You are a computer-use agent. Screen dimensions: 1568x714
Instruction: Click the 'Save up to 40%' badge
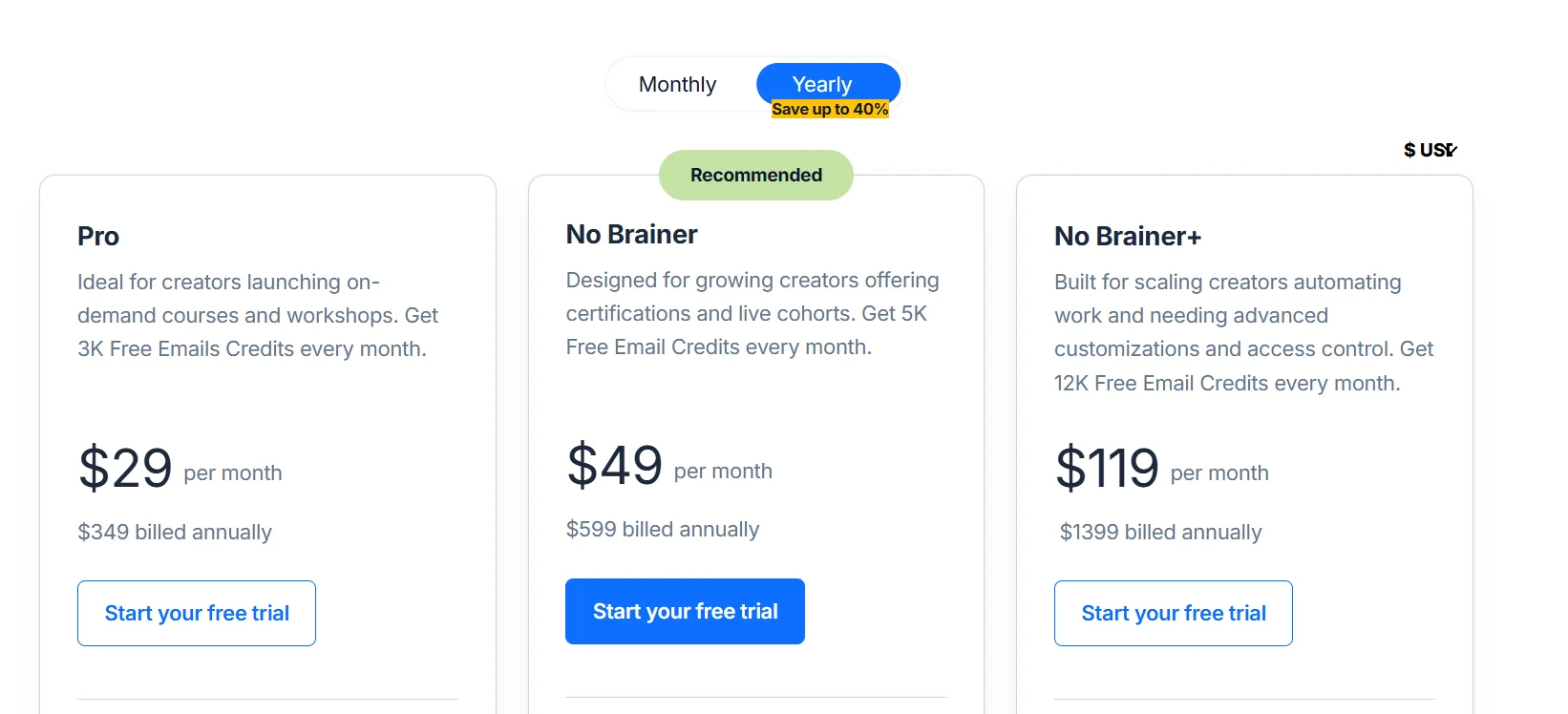click(x=830, y=108)
